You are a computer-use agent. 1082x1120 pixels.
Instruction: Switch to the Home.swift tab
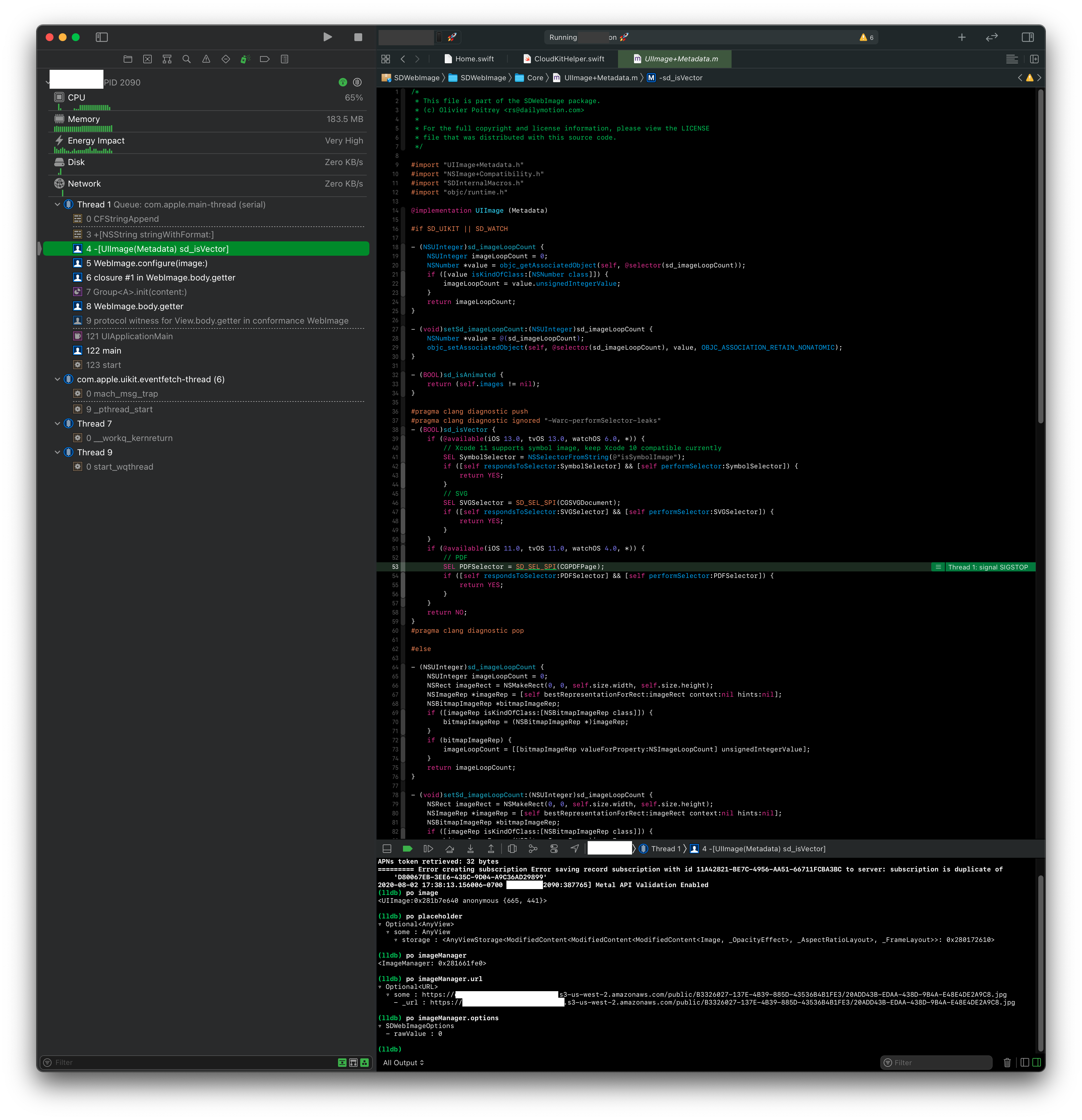[x=470, y=58]
